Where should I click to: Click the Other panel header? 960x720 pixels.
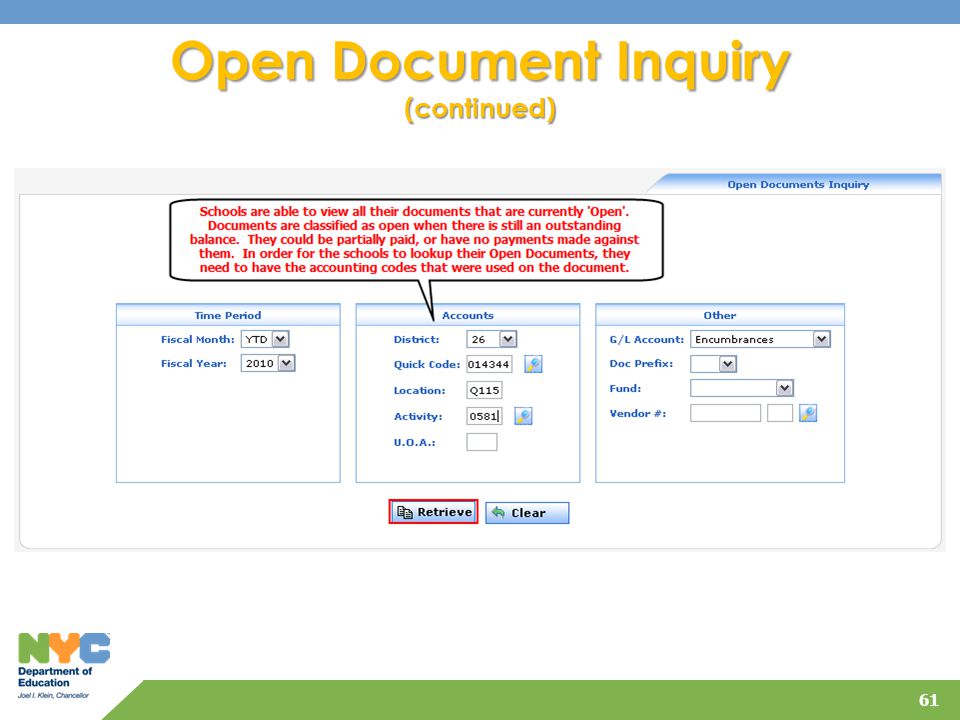click(x=719, y=315)
